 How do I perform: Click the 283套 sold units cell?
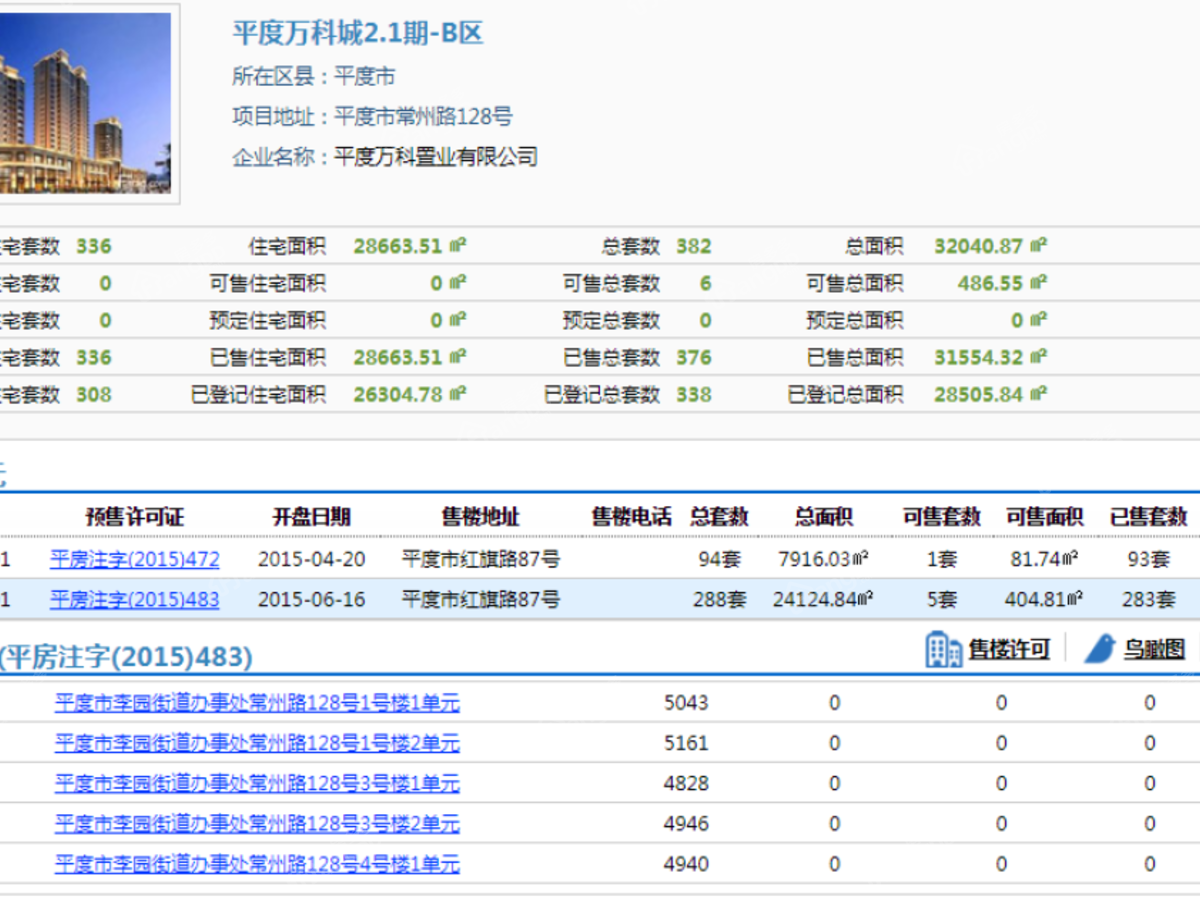click(1149, 600)
